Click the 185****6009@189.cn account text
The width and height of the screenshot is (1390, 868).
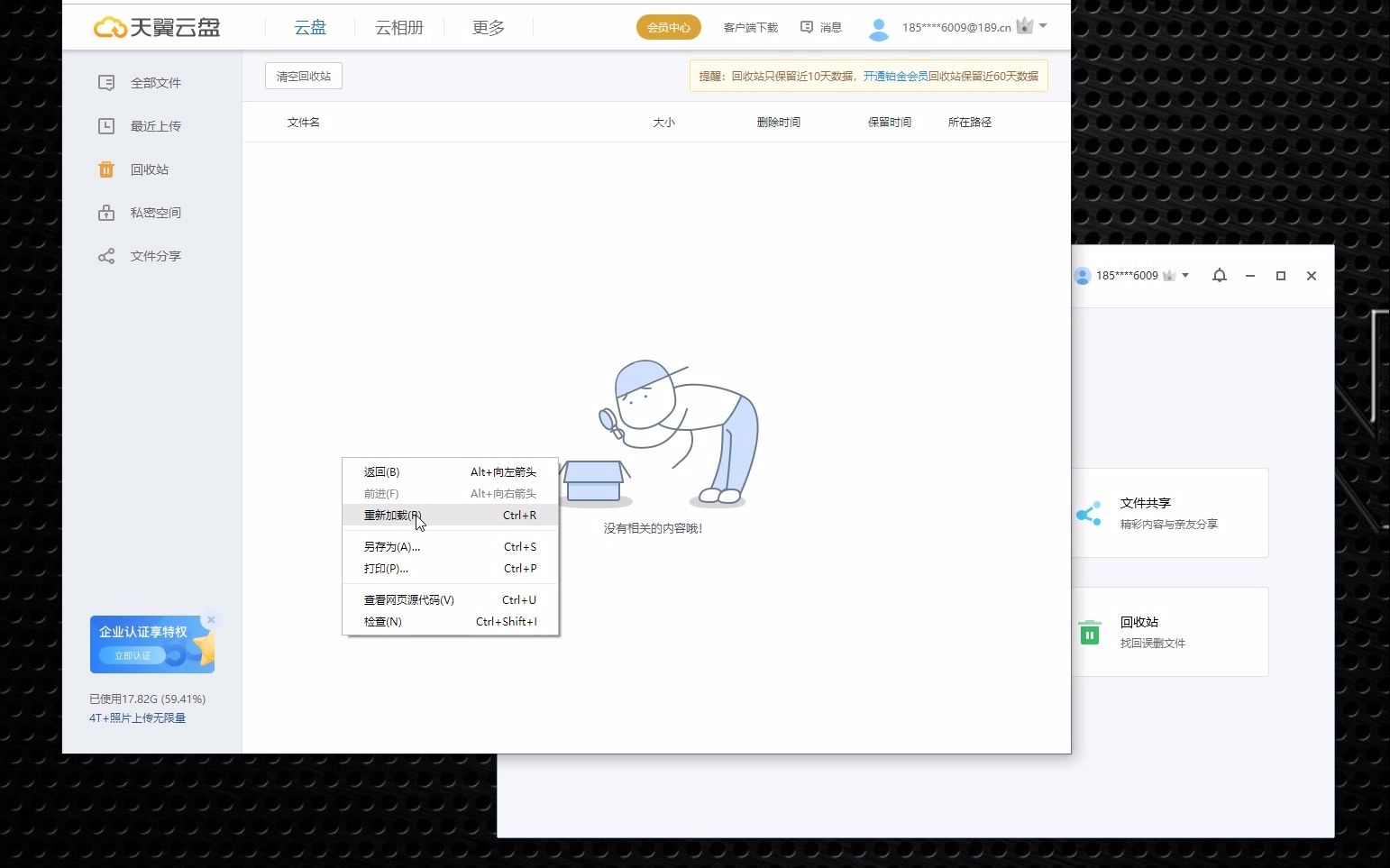click(x=956, y=28)
